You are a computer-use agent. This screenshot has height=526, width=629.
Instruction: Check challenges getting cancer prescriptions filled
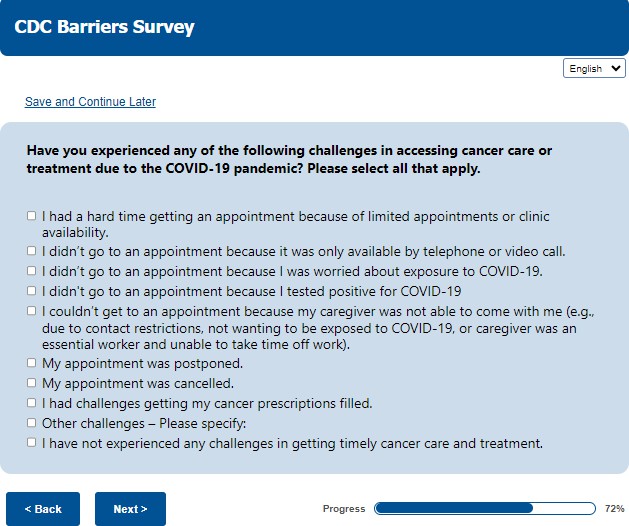point(32,403)
